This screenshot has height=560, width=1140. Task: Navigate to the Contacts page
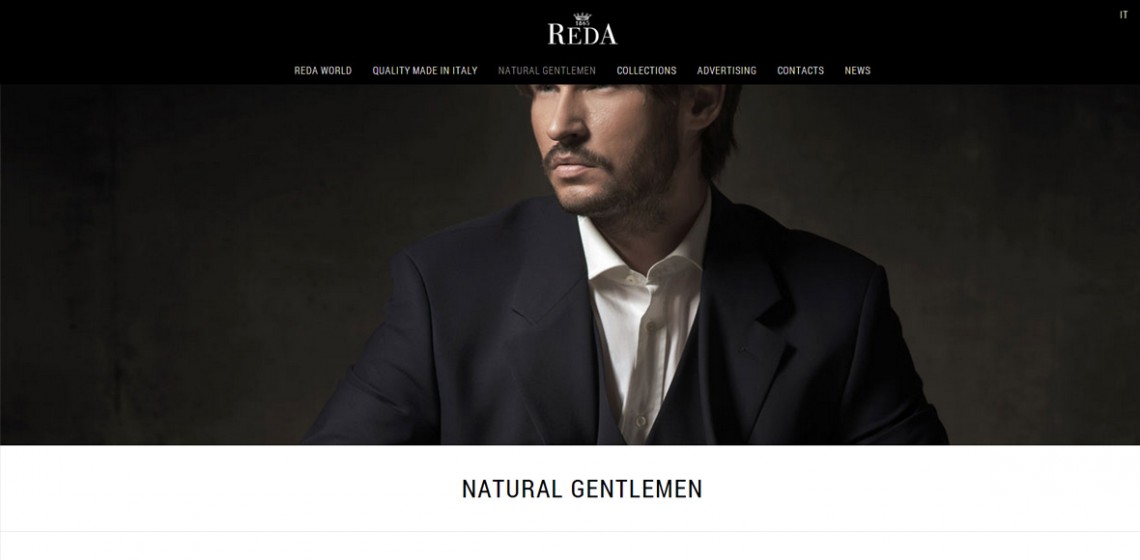(800, 71)
